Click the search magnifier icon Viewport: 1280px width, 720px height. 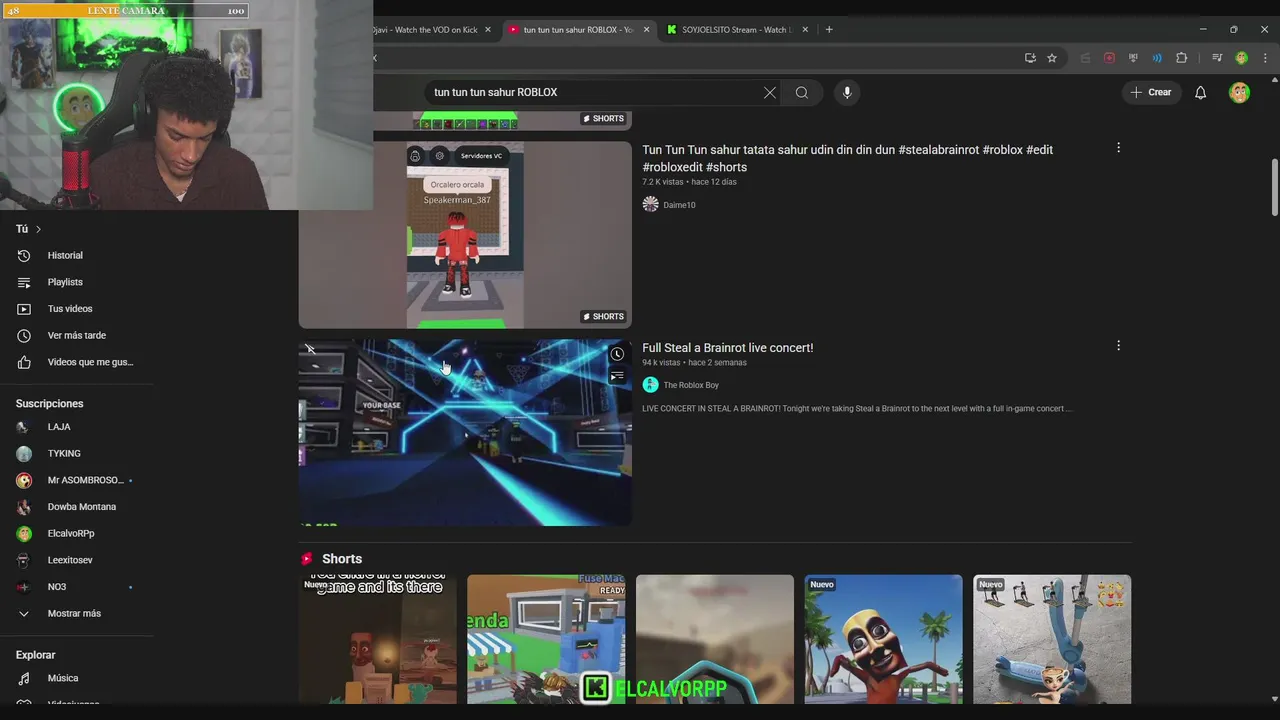point(802,92)
